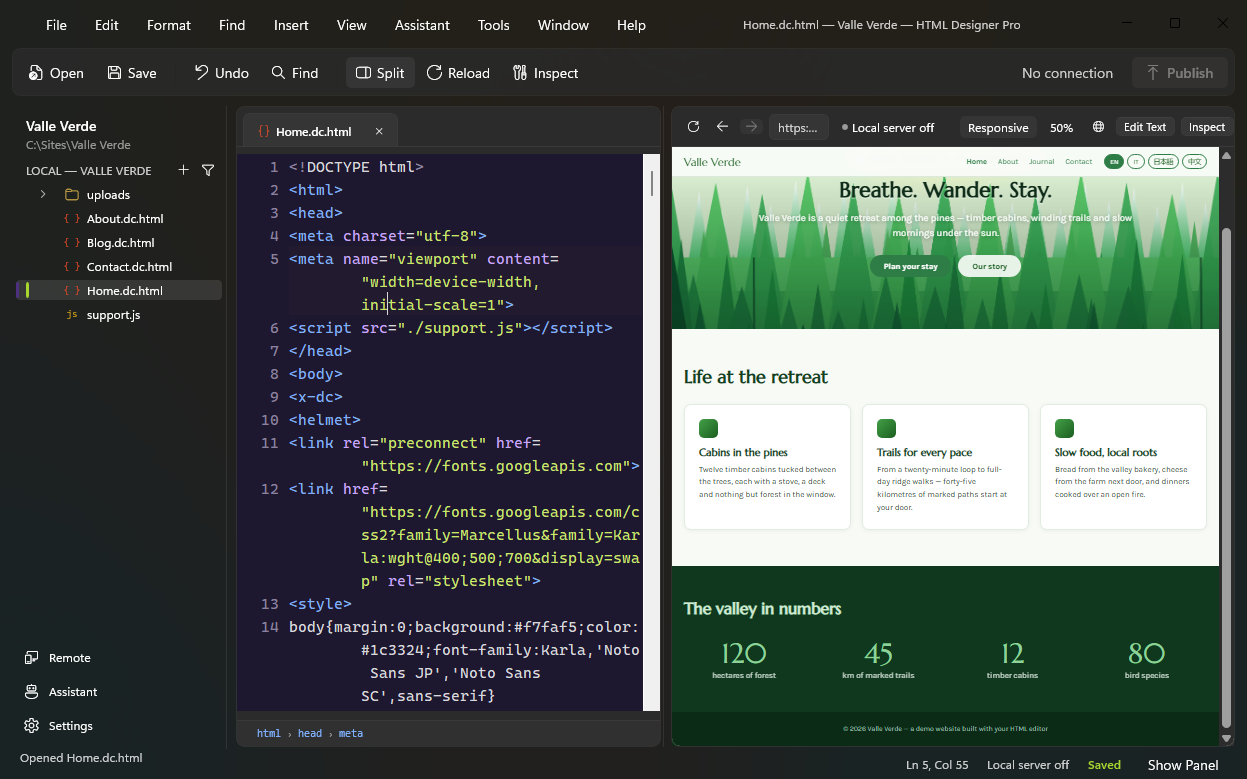The height and width of the screenshot is (779, 1247).
Task: Select About.dc.html in file tree
Action: coord(119,218)
